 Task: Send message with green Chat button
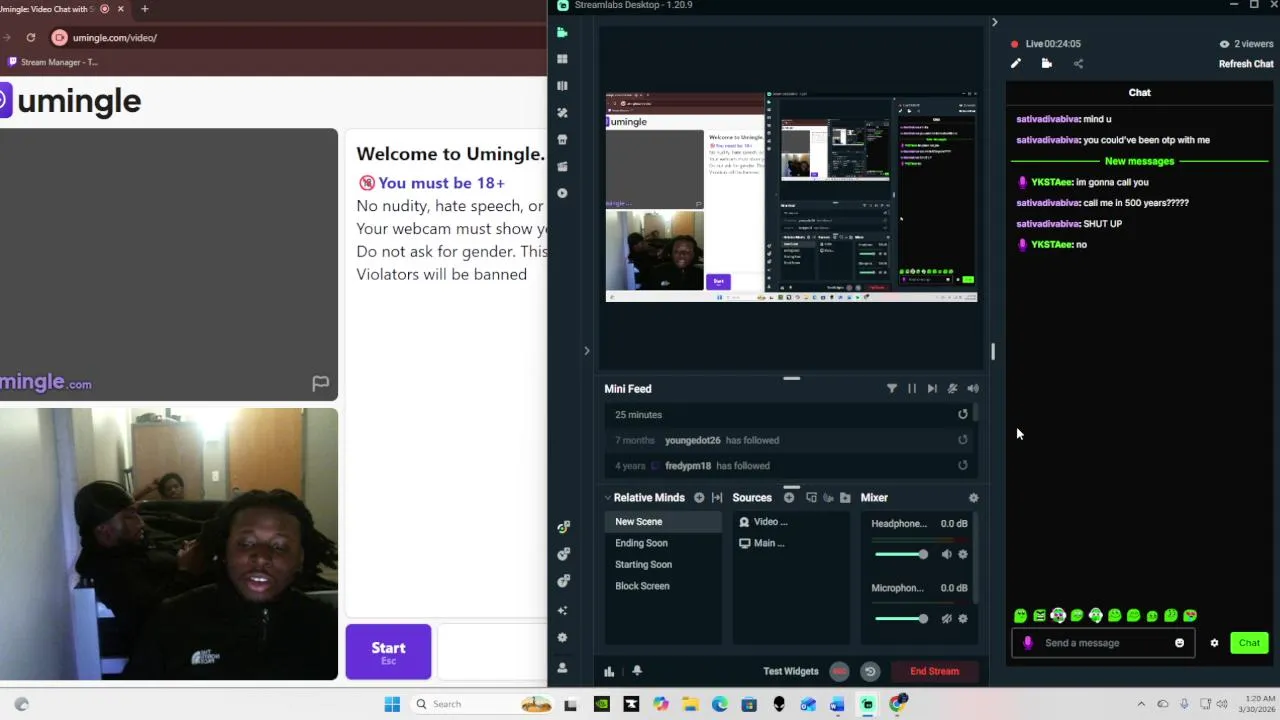coord(1249,643)
